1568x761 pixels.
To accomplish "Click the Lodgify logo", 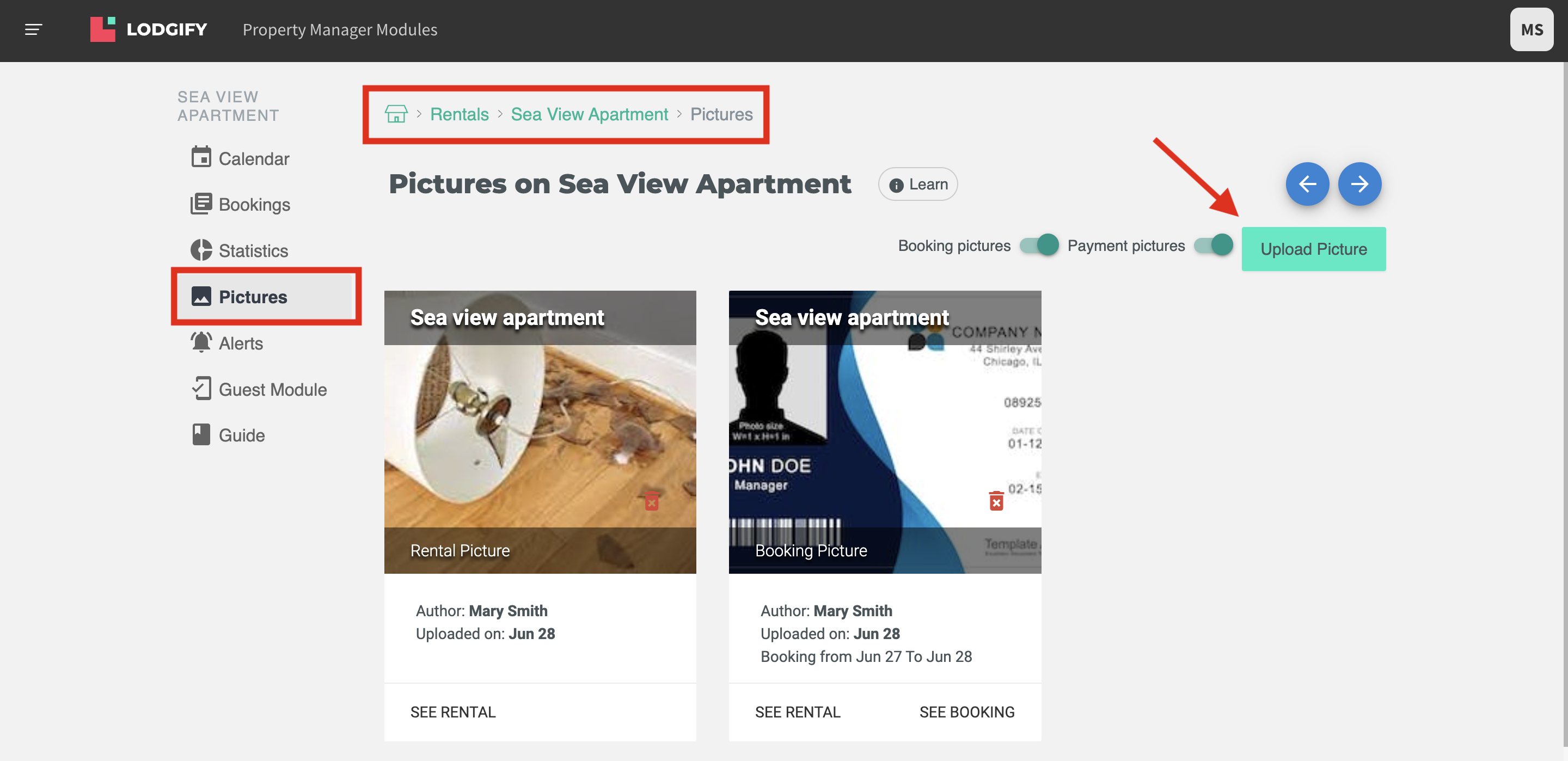I will click(x=149, y=29).
